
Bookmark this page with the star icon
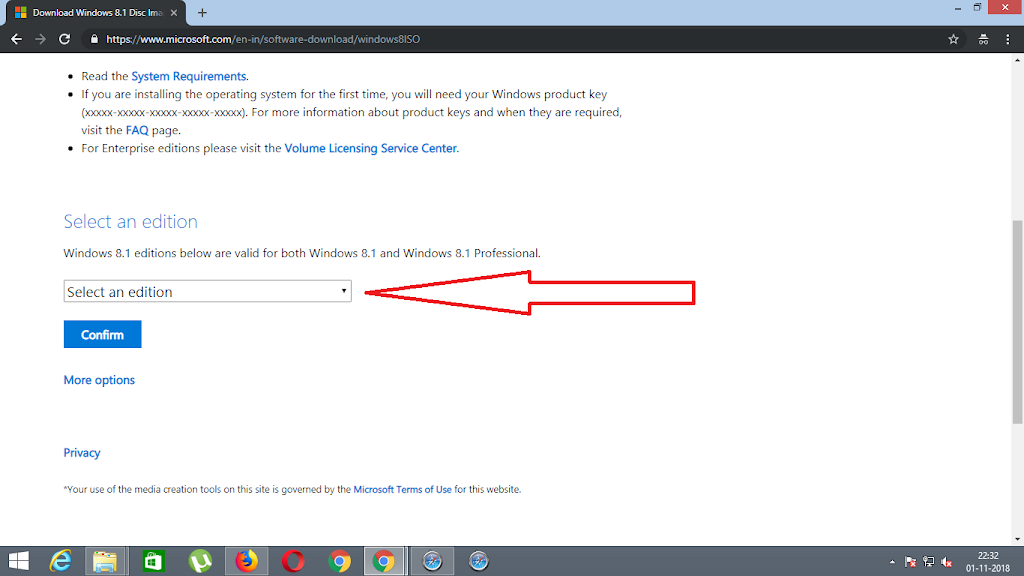(953, 39)
